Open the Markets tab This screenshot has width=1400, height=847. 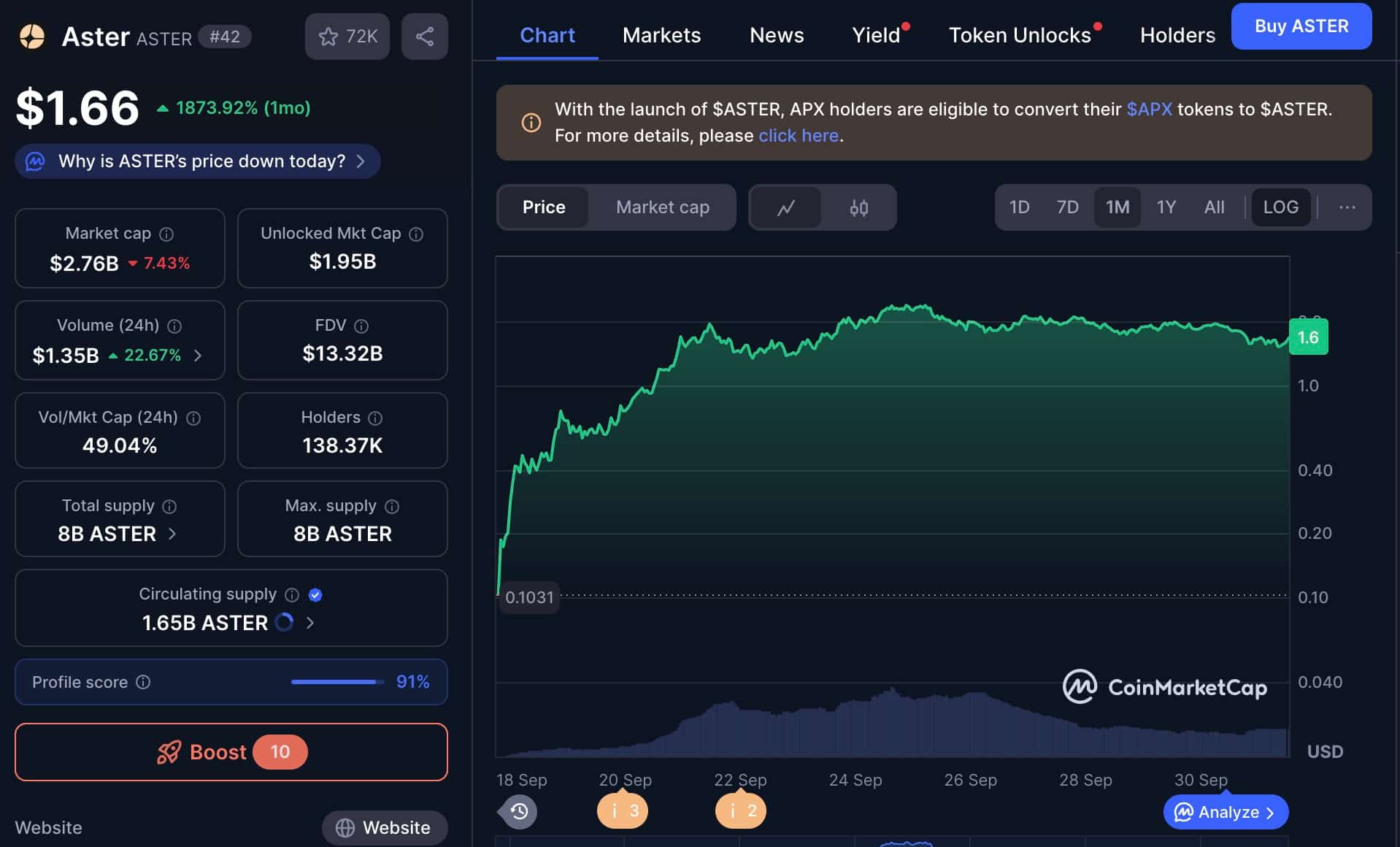[x=661, y=35]
